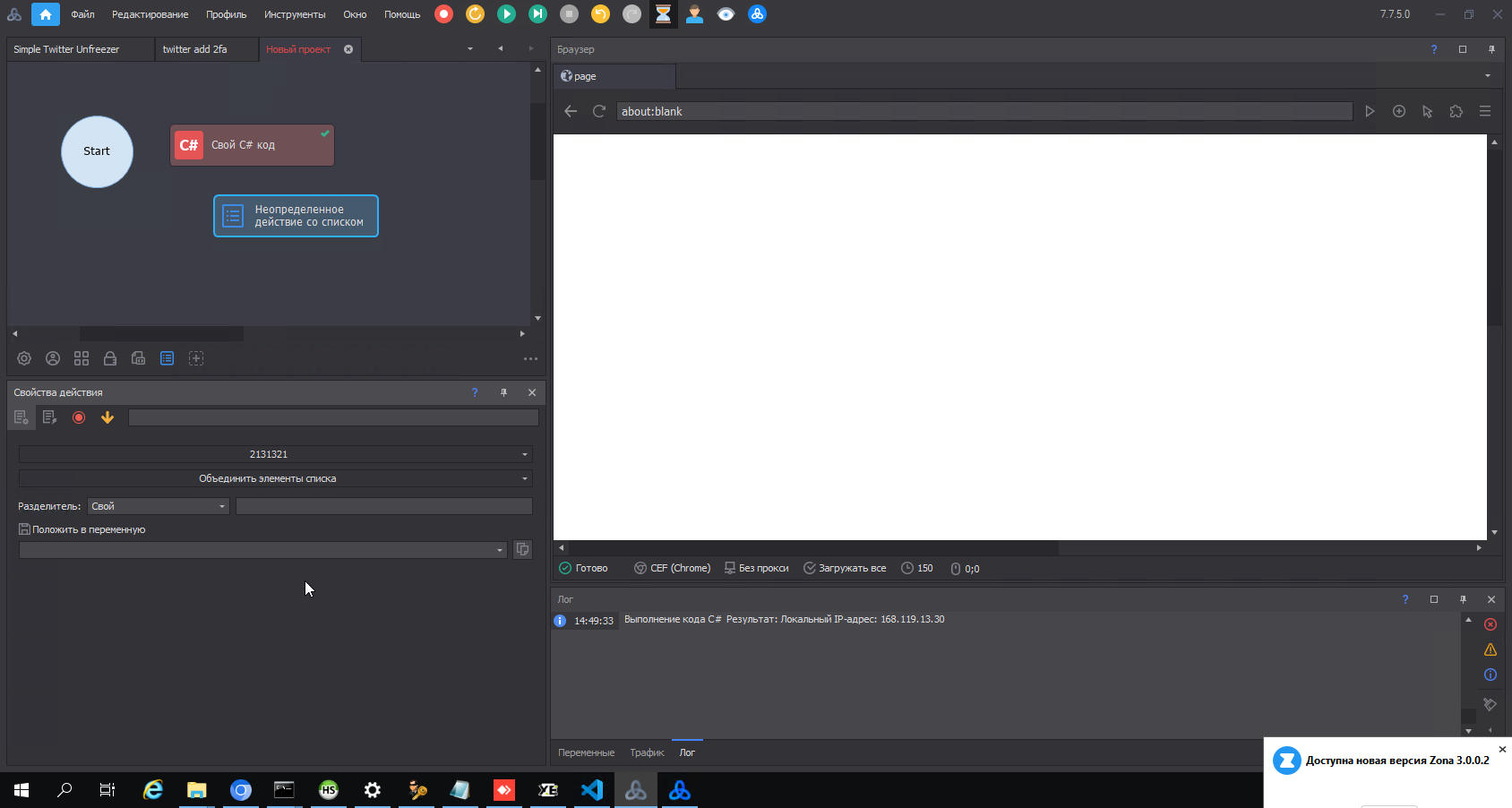Select the 'Свой C# код' action block
Image resolution: width=1512 pixels, height=808 pixels.
(x=252, y=145)
